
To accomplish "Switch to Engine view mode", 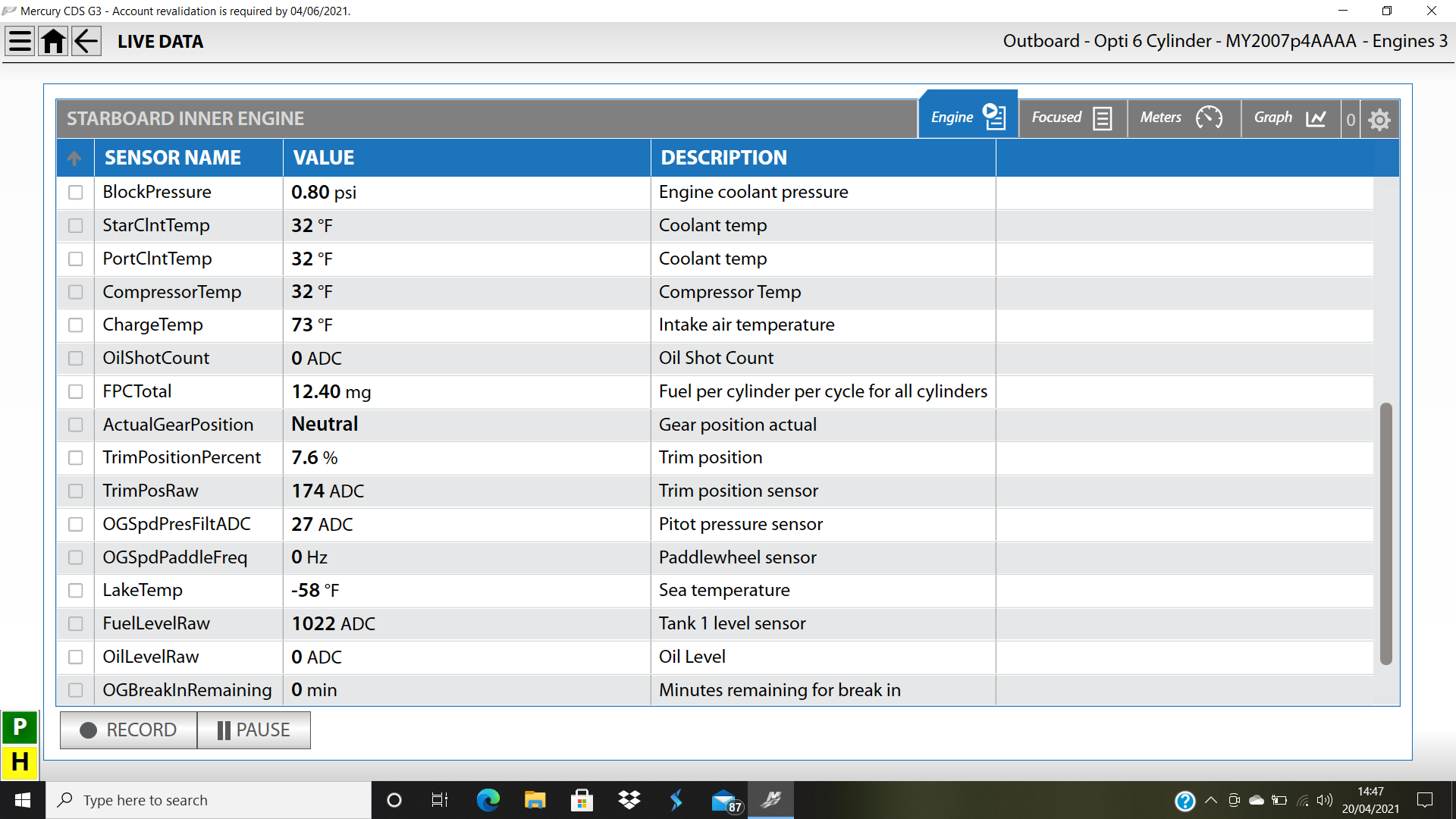I will pos(966,118).
